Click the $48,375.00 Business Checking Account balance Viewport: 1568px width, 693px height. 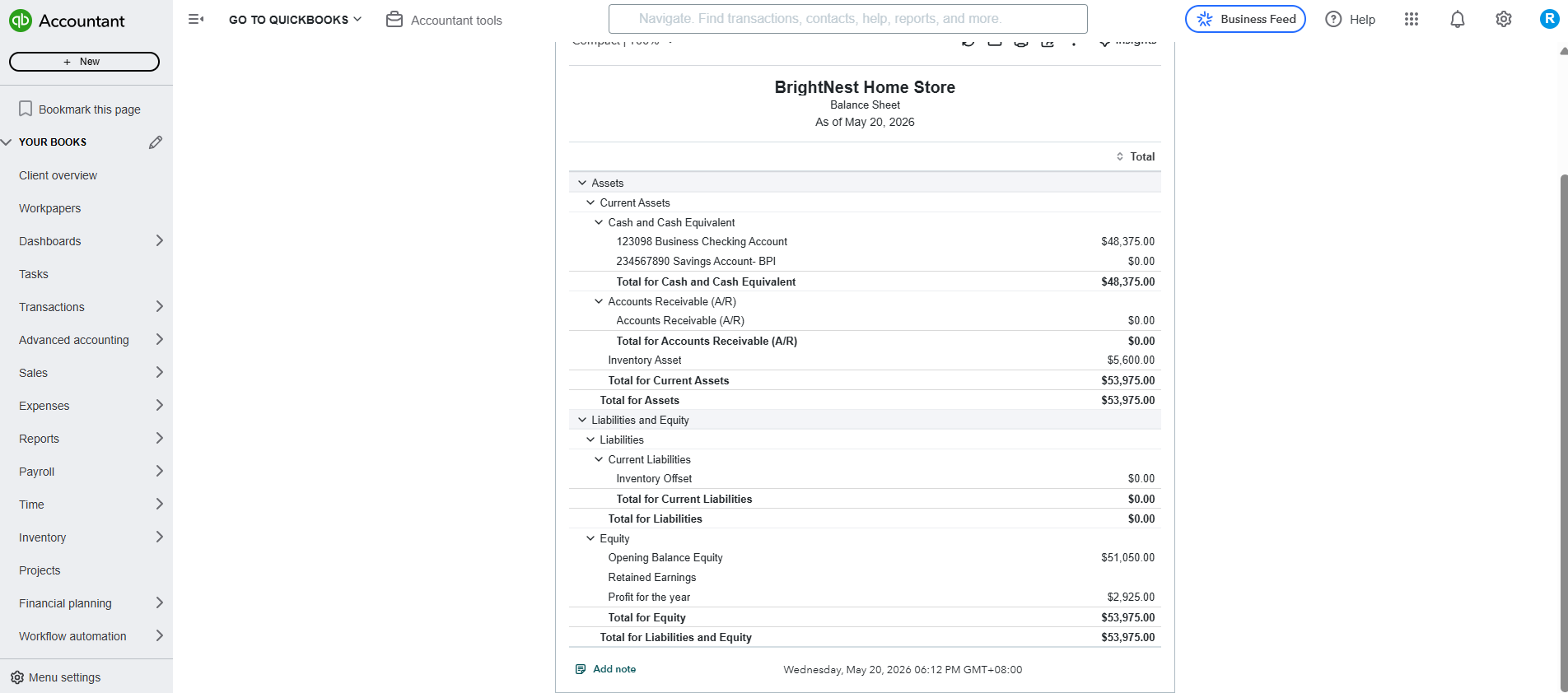point(1127,242)
